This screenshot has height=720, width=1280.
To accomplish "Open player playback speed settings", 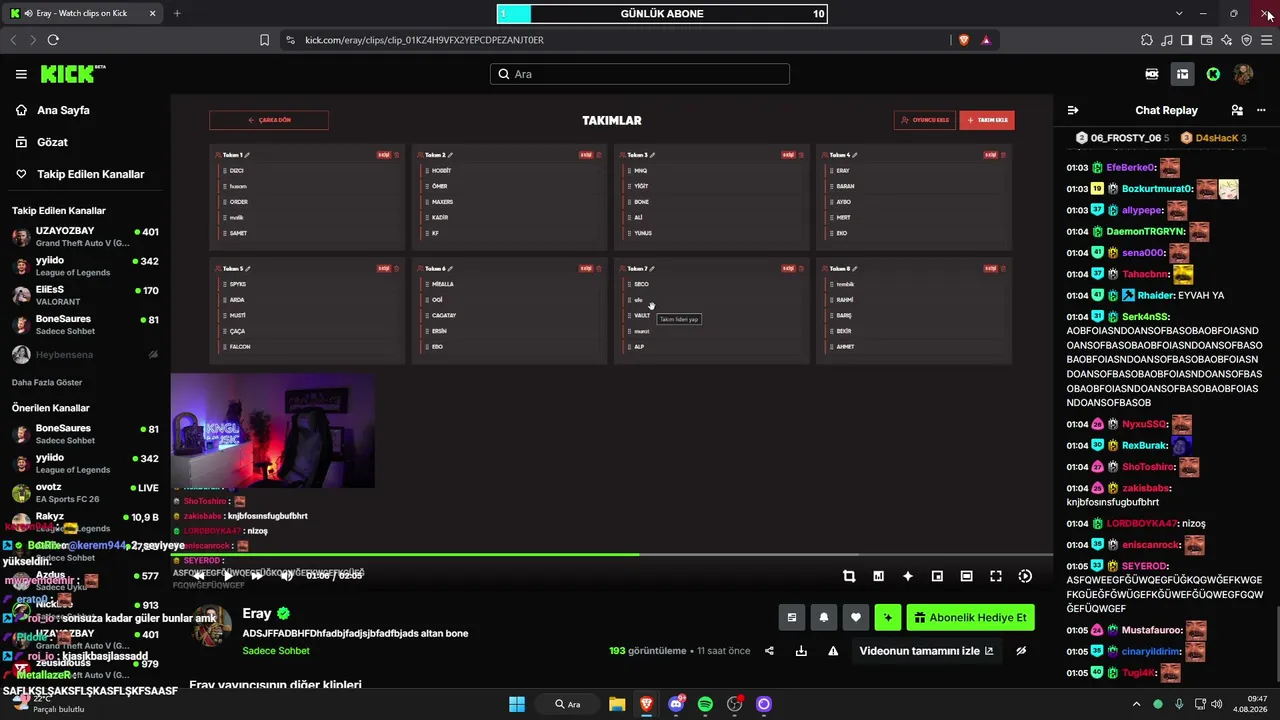I will tap(1025, 576).
